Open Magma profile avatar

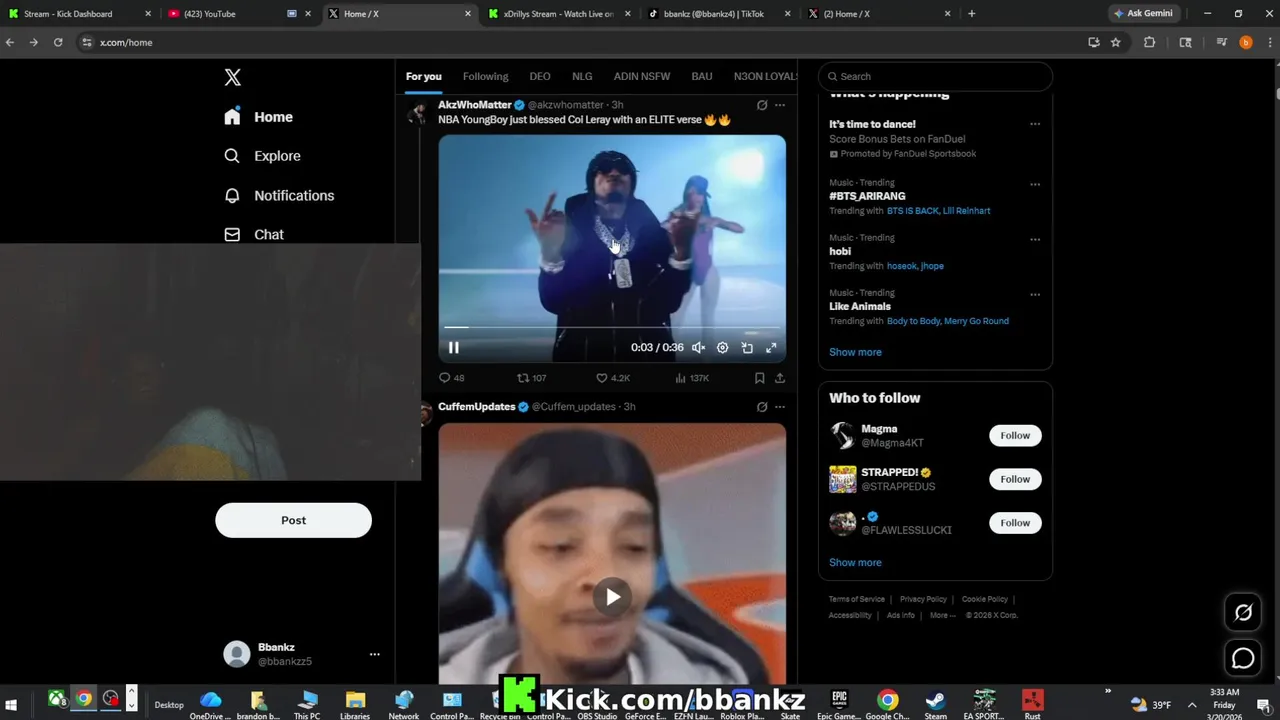point(842,435)
